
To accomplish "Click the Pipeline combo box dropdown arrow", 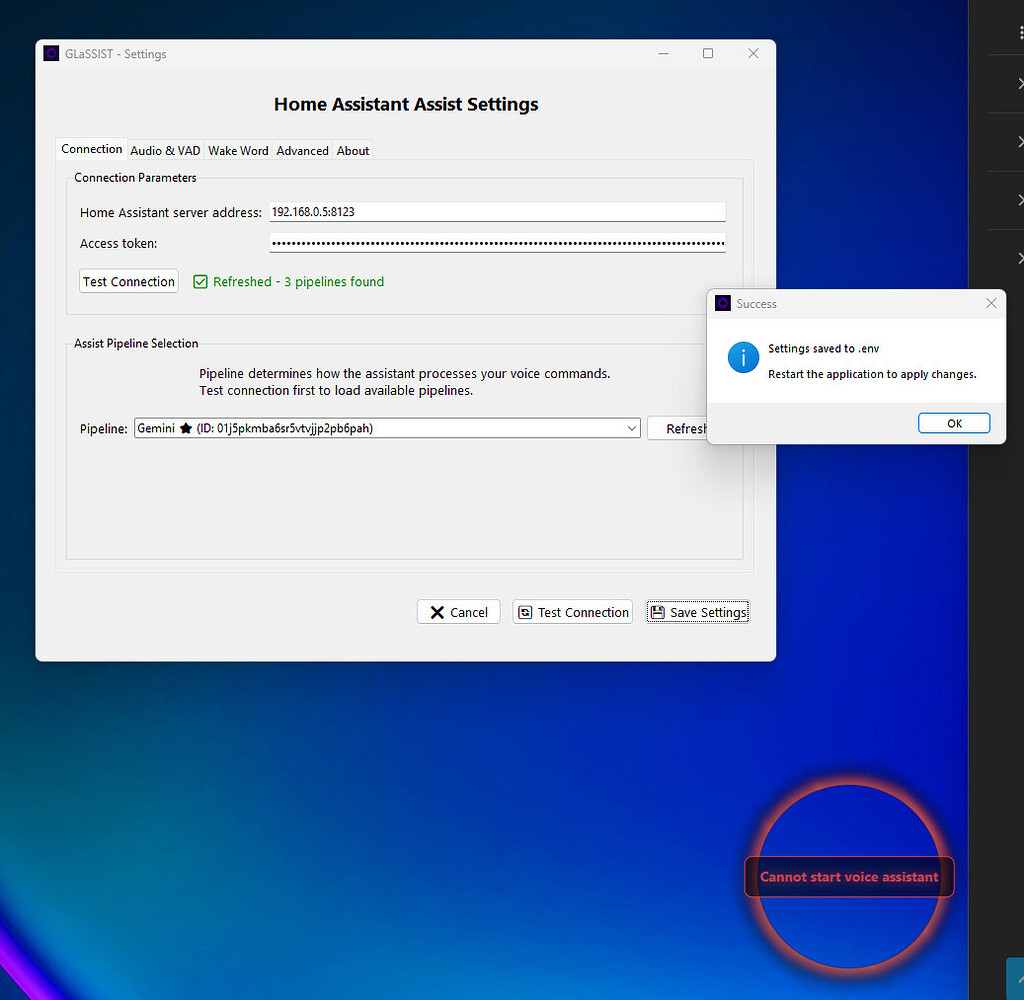I will click(x=632, y=427).
